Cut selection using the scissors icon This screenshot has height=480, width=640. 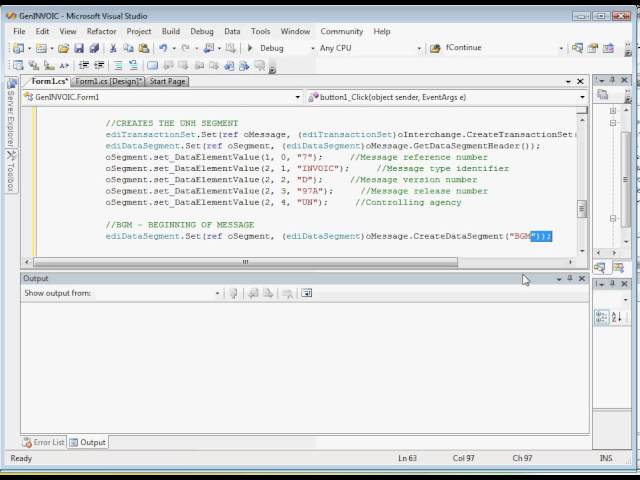(x=113, y=48)
